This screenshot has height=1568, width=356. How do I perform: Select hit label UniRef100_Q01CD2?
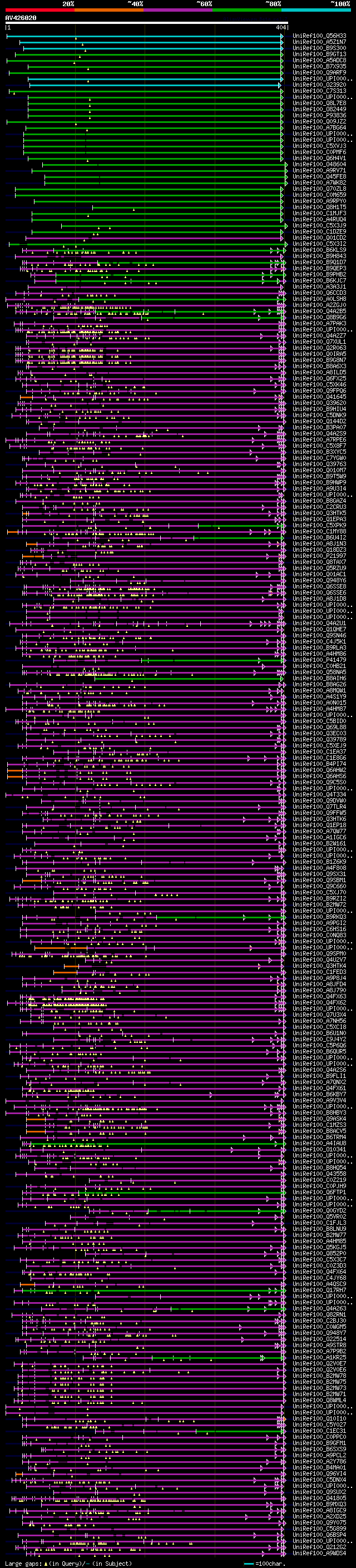click(x=319, y=238)
